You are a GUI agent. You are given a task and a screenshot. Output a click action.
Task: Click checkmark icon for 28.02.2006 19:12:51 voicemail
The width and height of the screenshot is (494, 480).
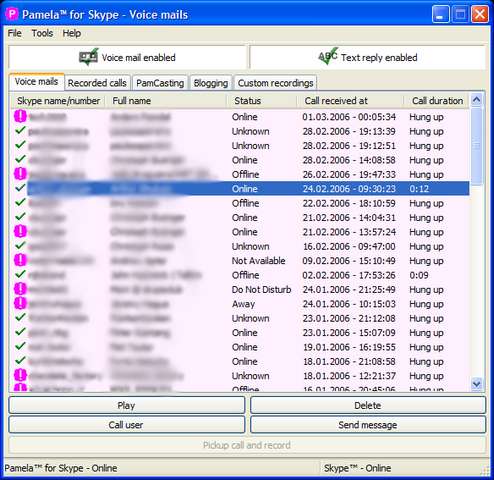(20, 145)
